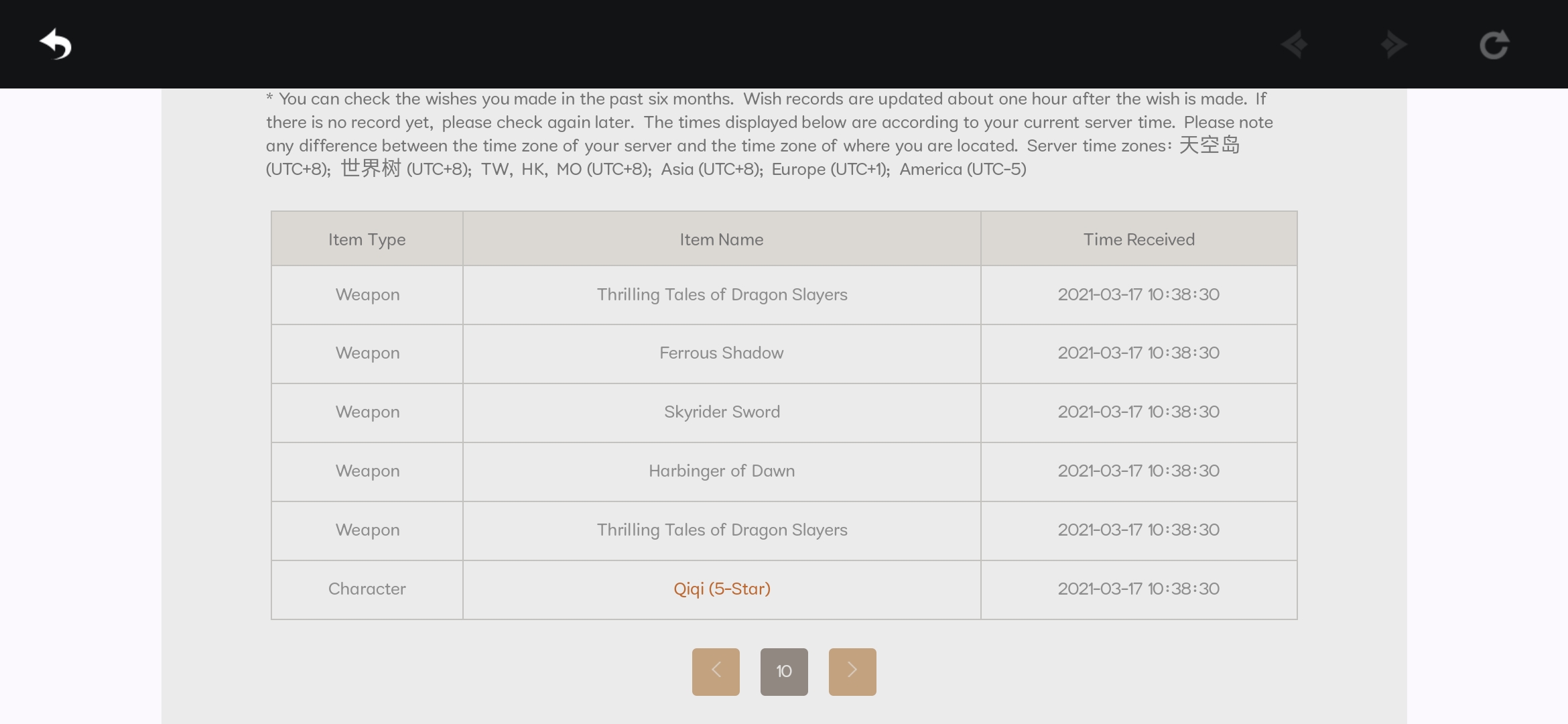Go to next wish history page
1568x724 pixels.
[x=852, y=671]
